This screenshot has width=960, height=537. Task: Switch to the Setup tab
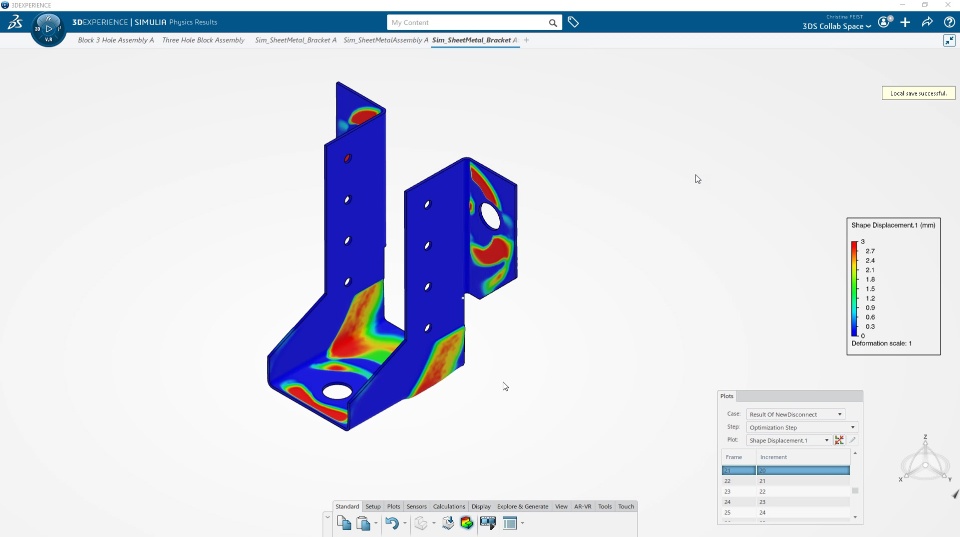tap(373, 506)
